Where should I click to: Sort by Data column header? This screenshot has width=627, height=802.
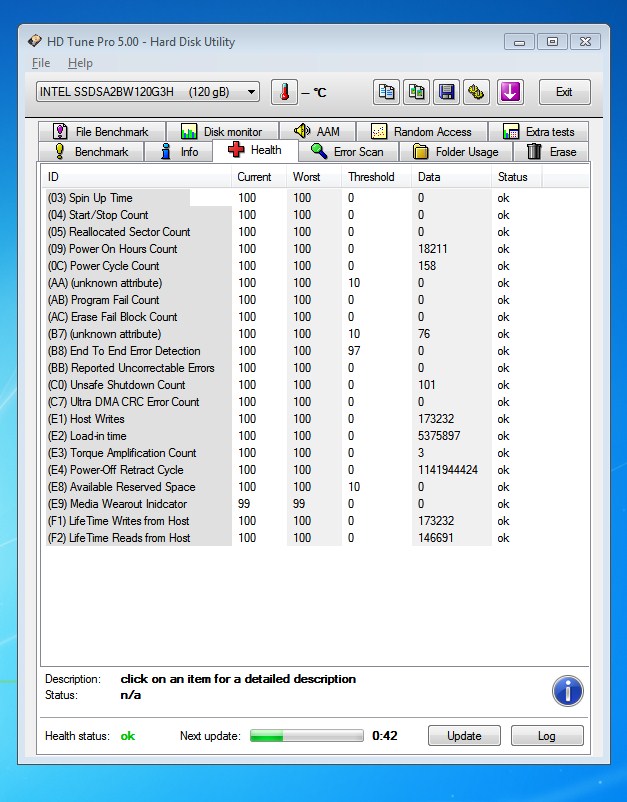451,177
